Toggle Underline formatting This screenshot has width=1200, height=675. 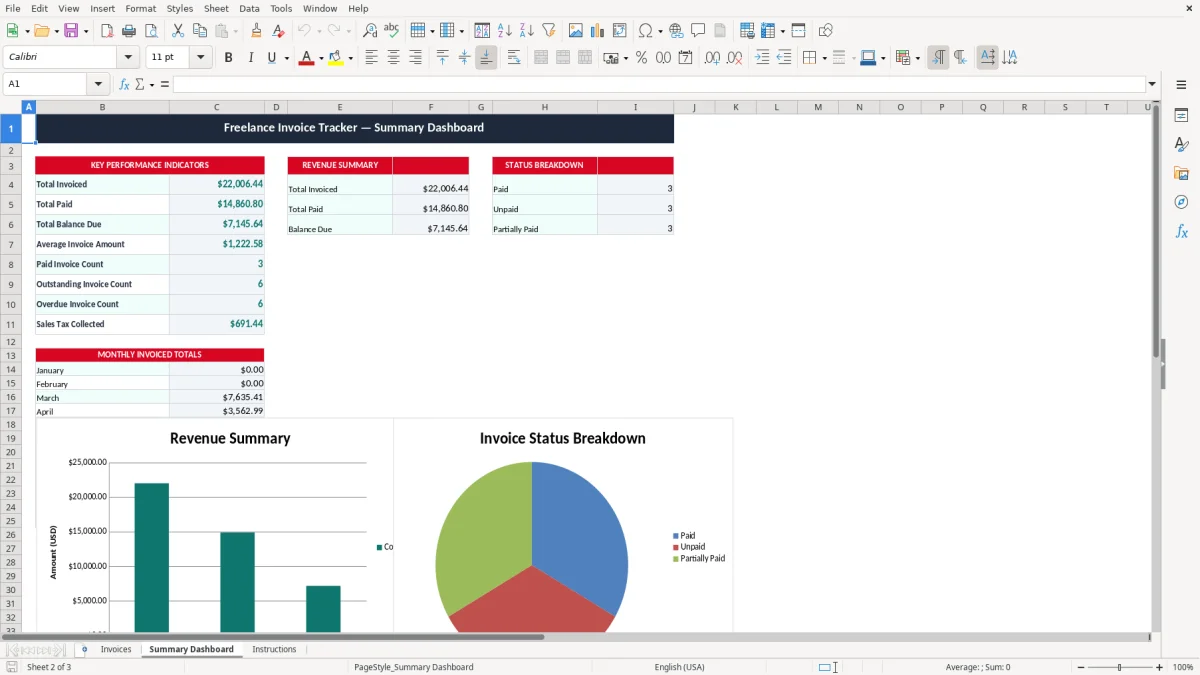[x=271, y=58]
